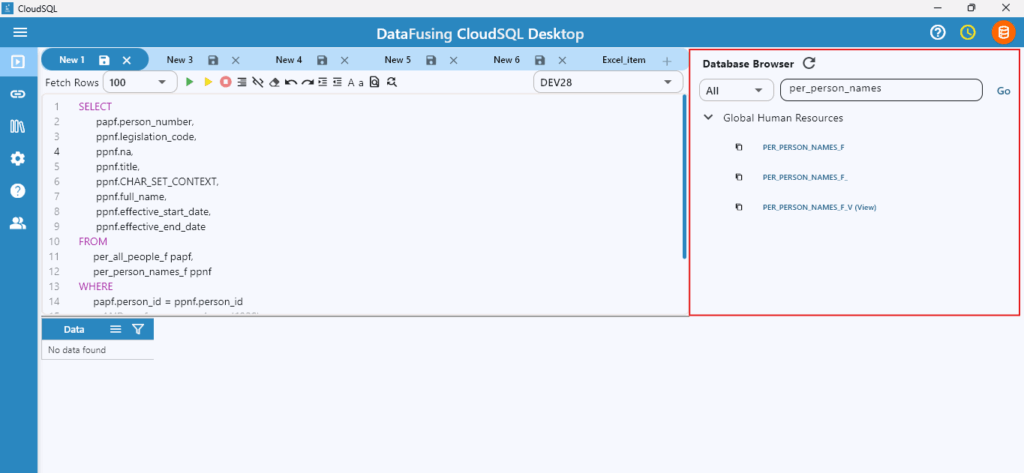Switch to the Excel_item tab
The width and height of the screenshot is (1024, 473).
click(624, 60)
